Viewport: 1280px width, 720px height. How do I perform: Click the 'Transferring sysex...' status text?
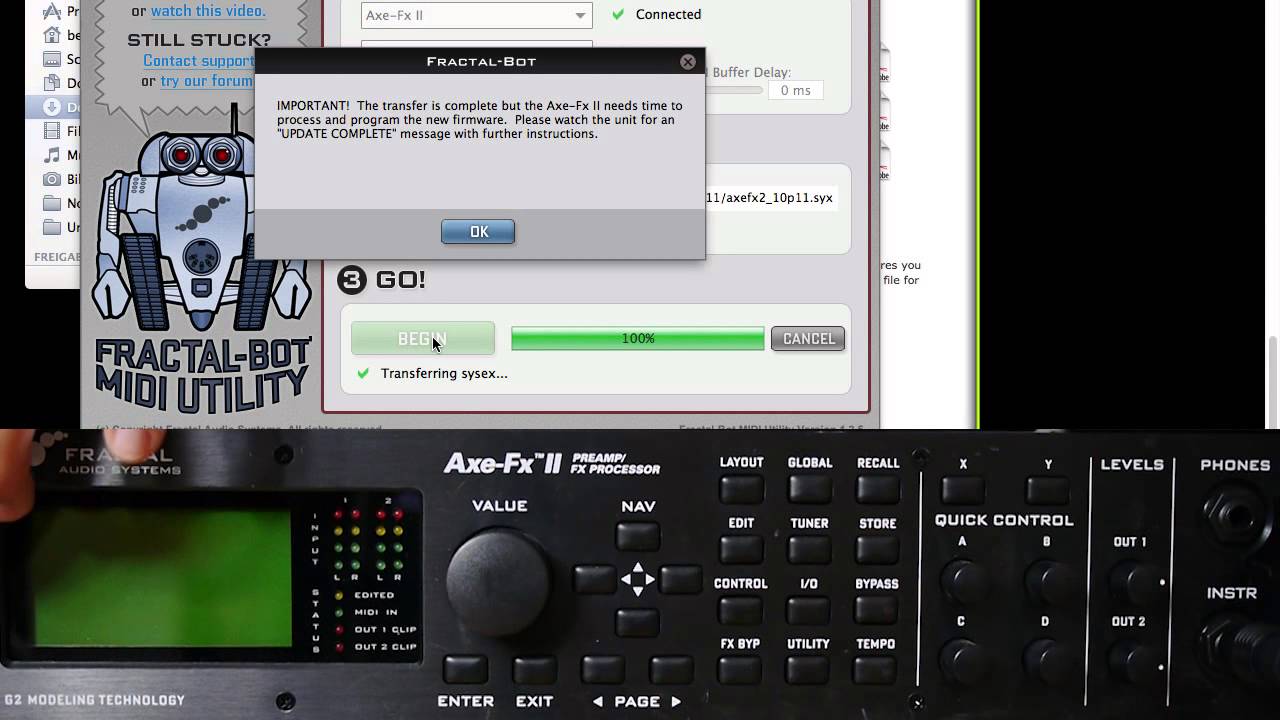tap(444, 373)
